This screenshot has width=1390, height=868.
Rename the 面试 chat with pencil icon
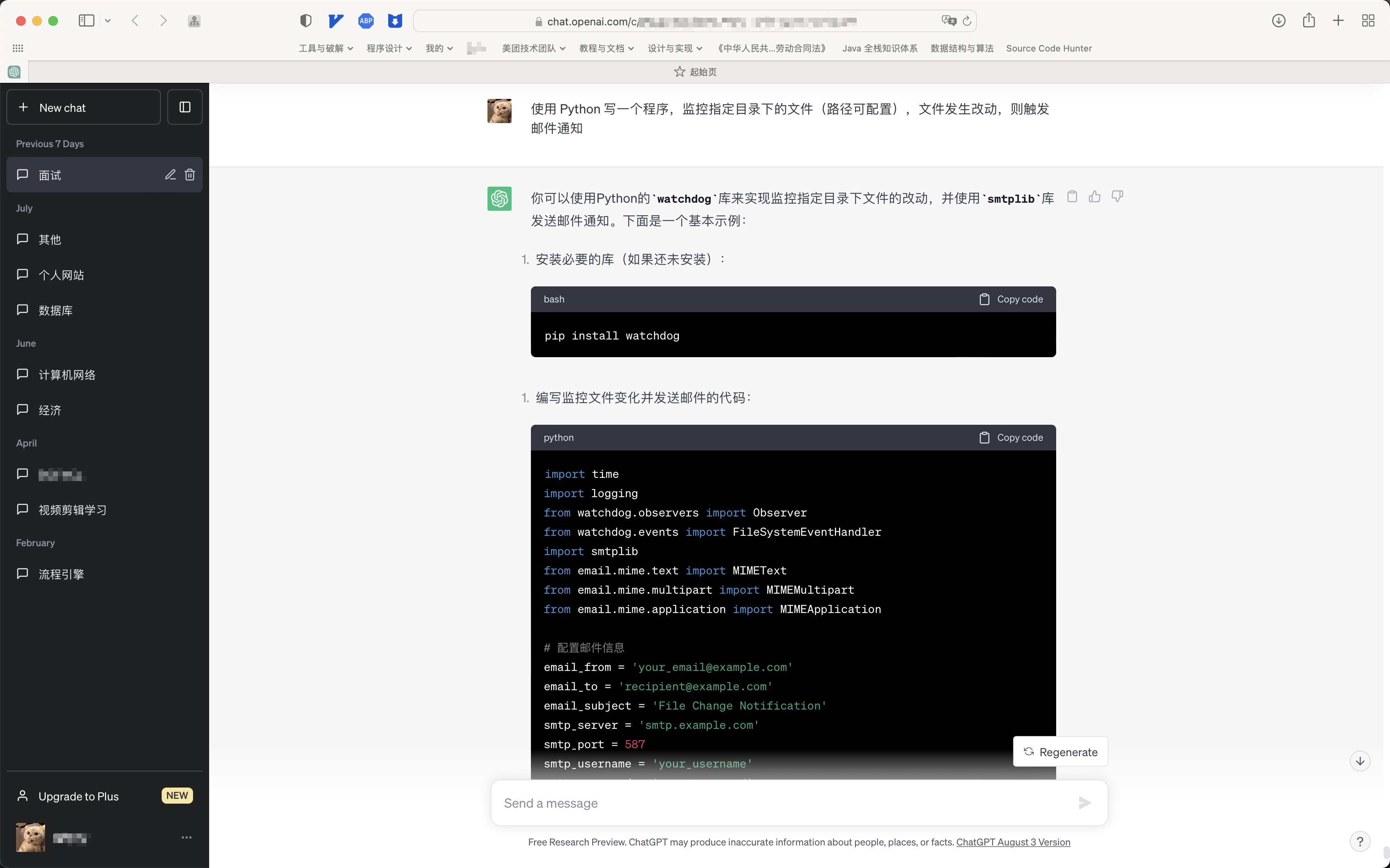(x=170, y=175)
